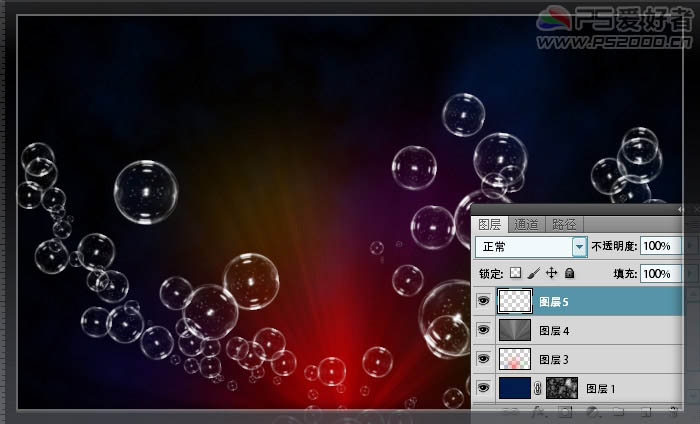Click the lock image pixels brush icon
This screenshot has width=700, height=424.
(x=534, y=273)
